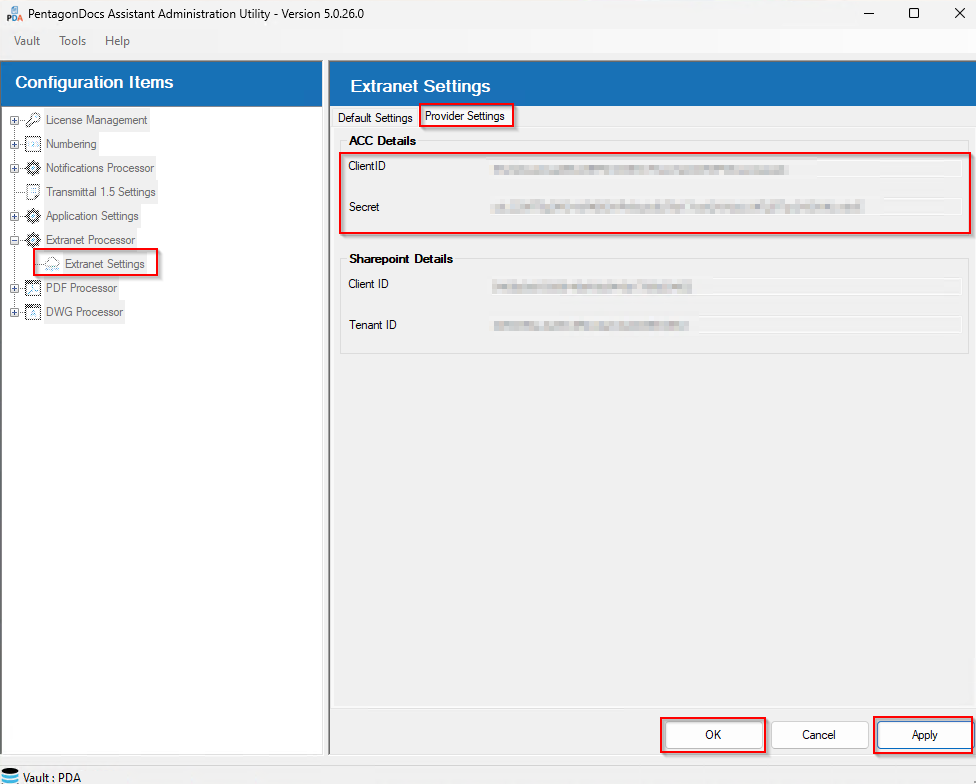
Task: Click the ACC ClientID input field
Action: [x=724, y=168]
